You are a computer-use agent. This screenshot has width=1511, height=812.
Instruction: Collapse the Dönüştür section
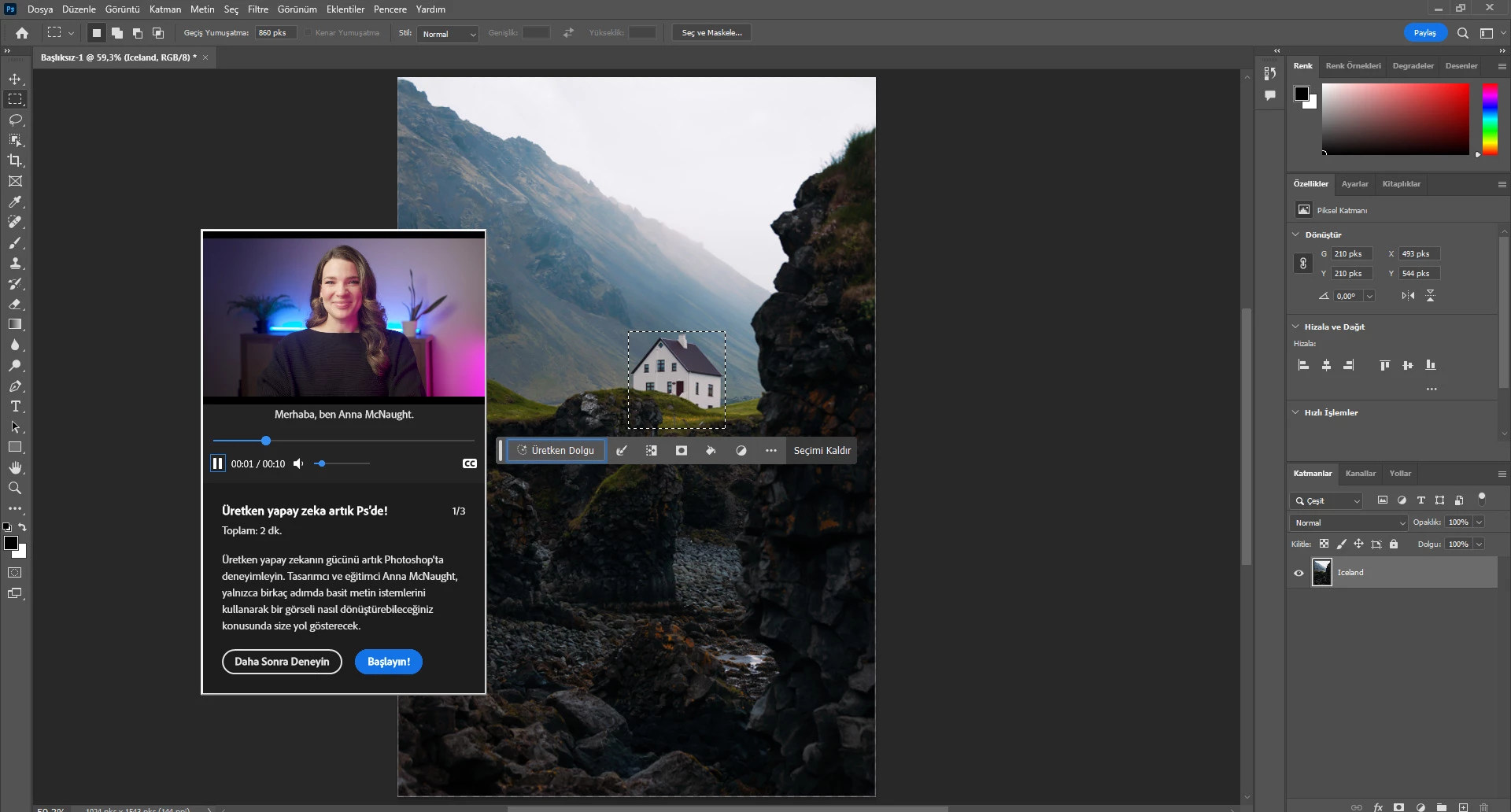tap(1296, 234)
